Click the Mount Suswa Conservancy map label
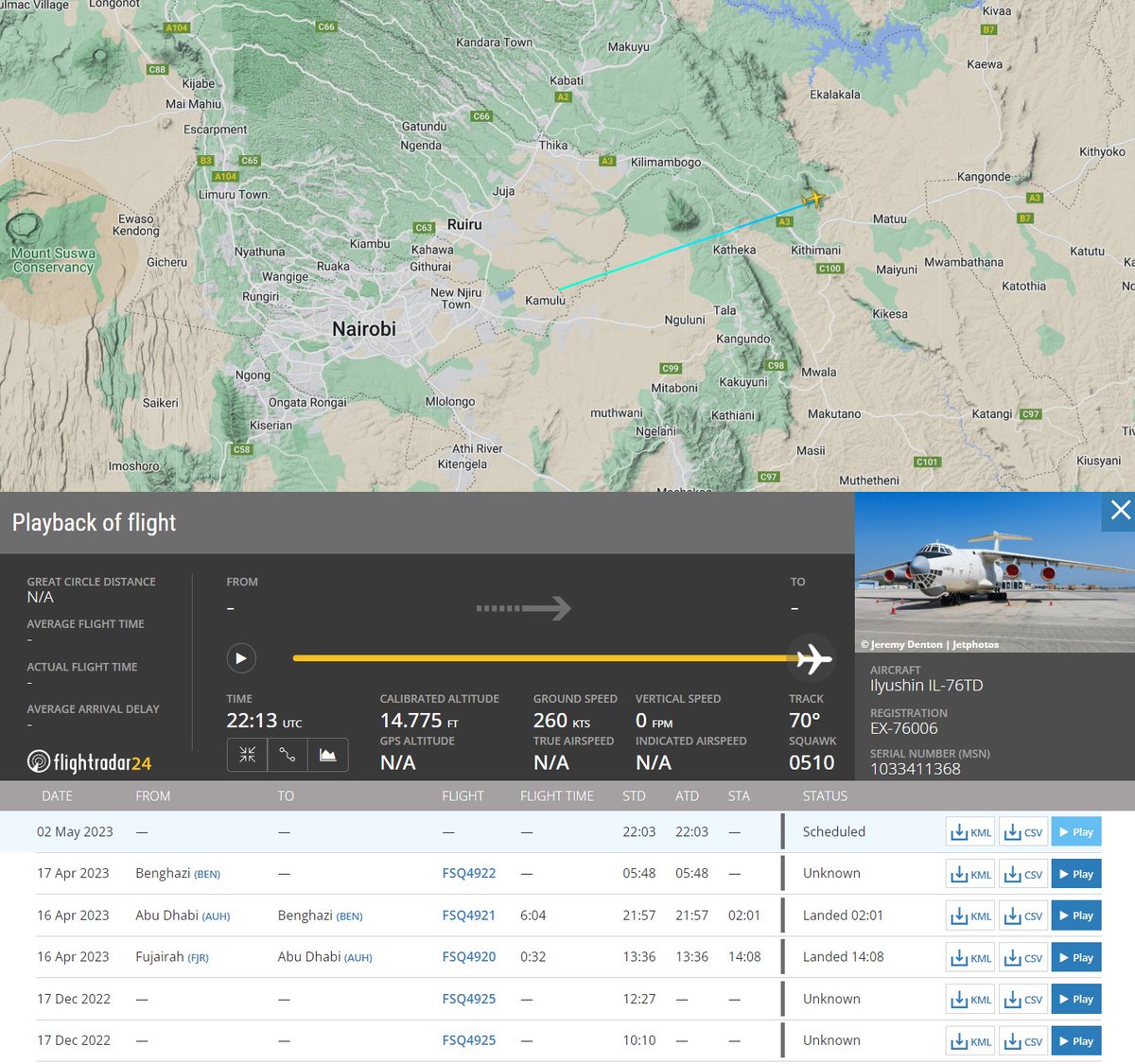This screenshot has width=1135, height=1064. [x=53, y=260]
